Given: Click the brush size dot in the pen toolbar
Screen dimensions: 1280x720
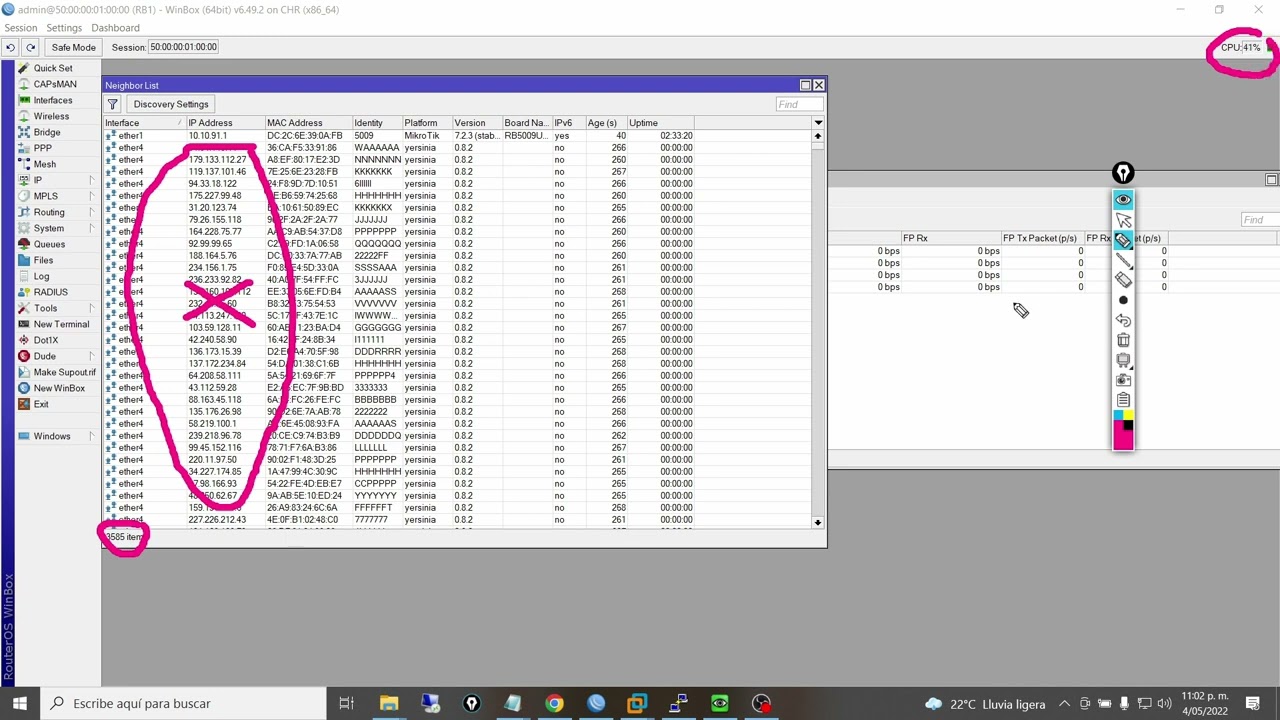Looking at the screenshot, I should (1123, 300).
